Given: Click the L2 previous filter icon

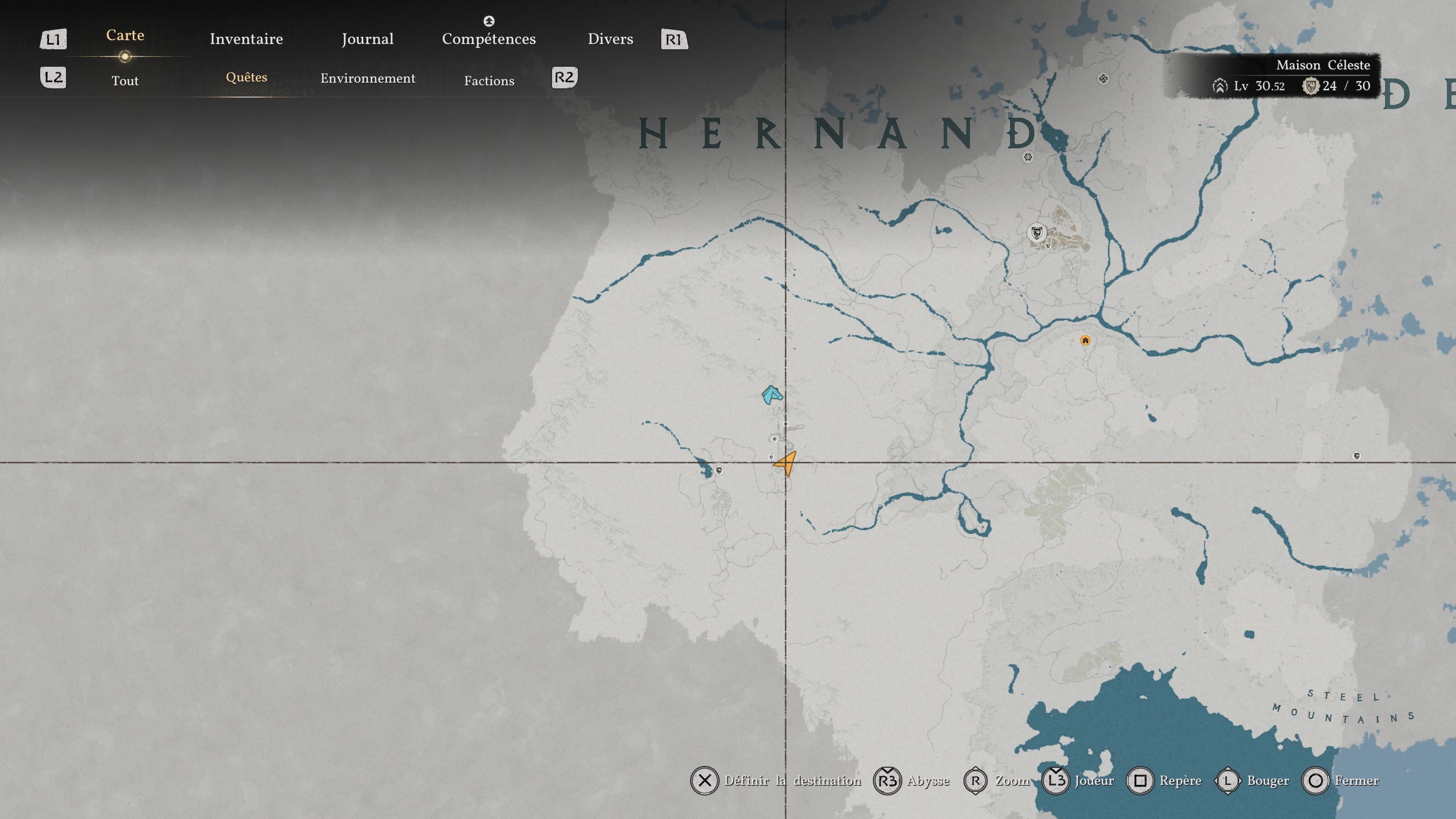Looking at the screenshot, I should coord(53,77).
